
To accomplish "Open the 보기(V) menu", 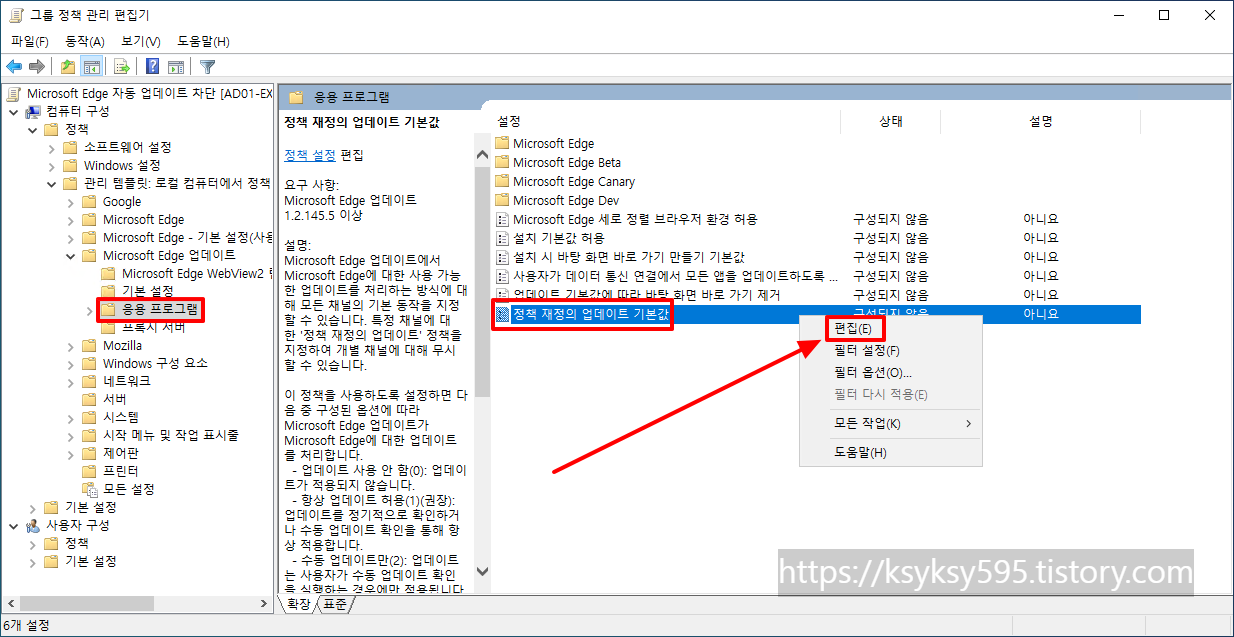I will [141, 41].
